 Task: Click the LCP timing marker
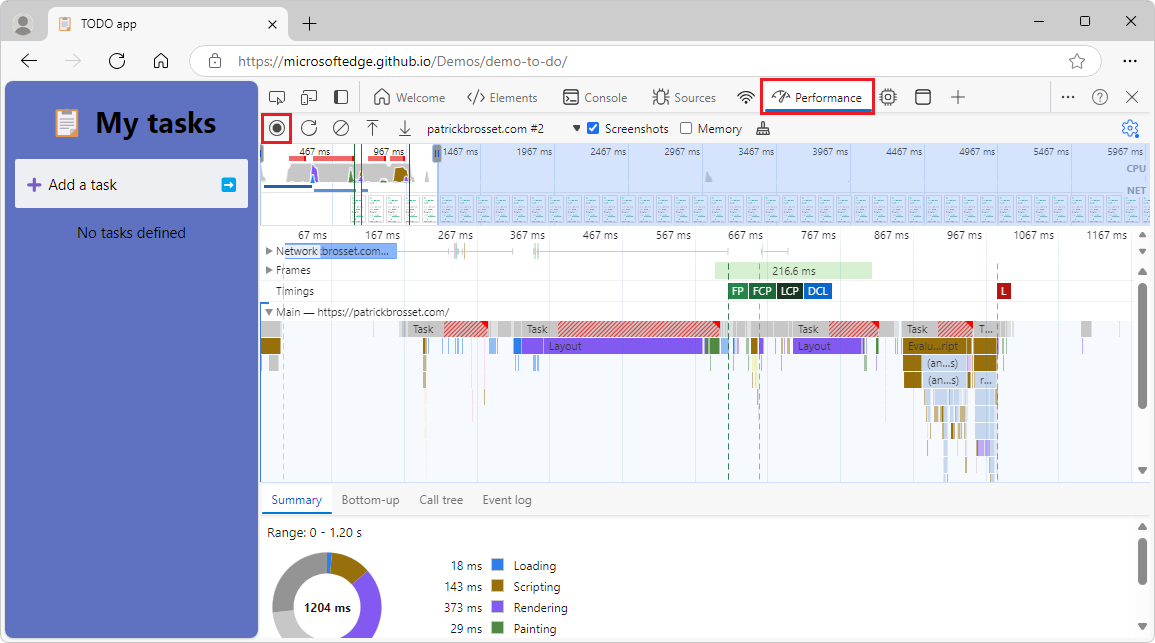pos(789,290)
